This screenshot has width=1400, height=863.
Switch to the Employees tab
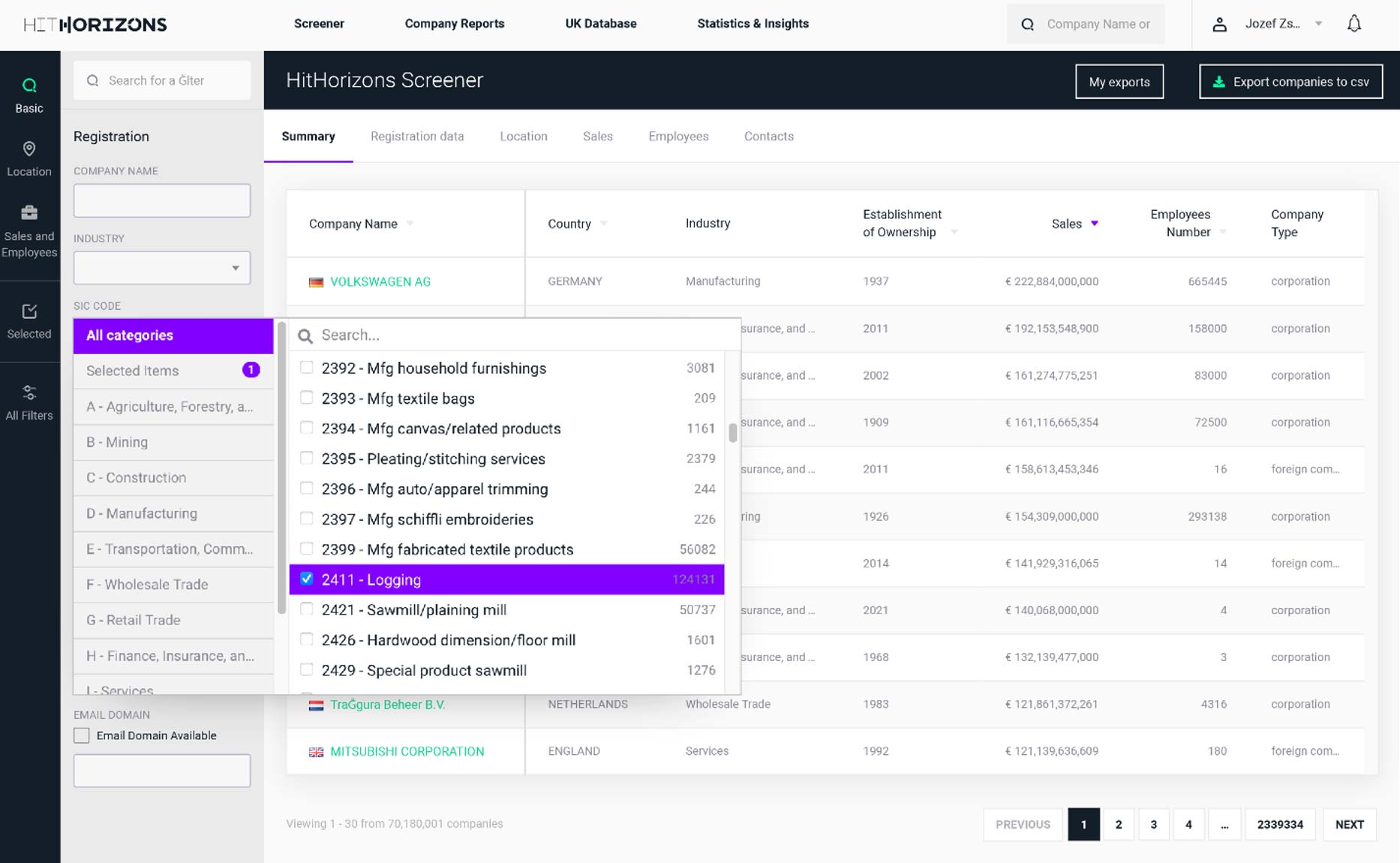(x=678, y=137)
